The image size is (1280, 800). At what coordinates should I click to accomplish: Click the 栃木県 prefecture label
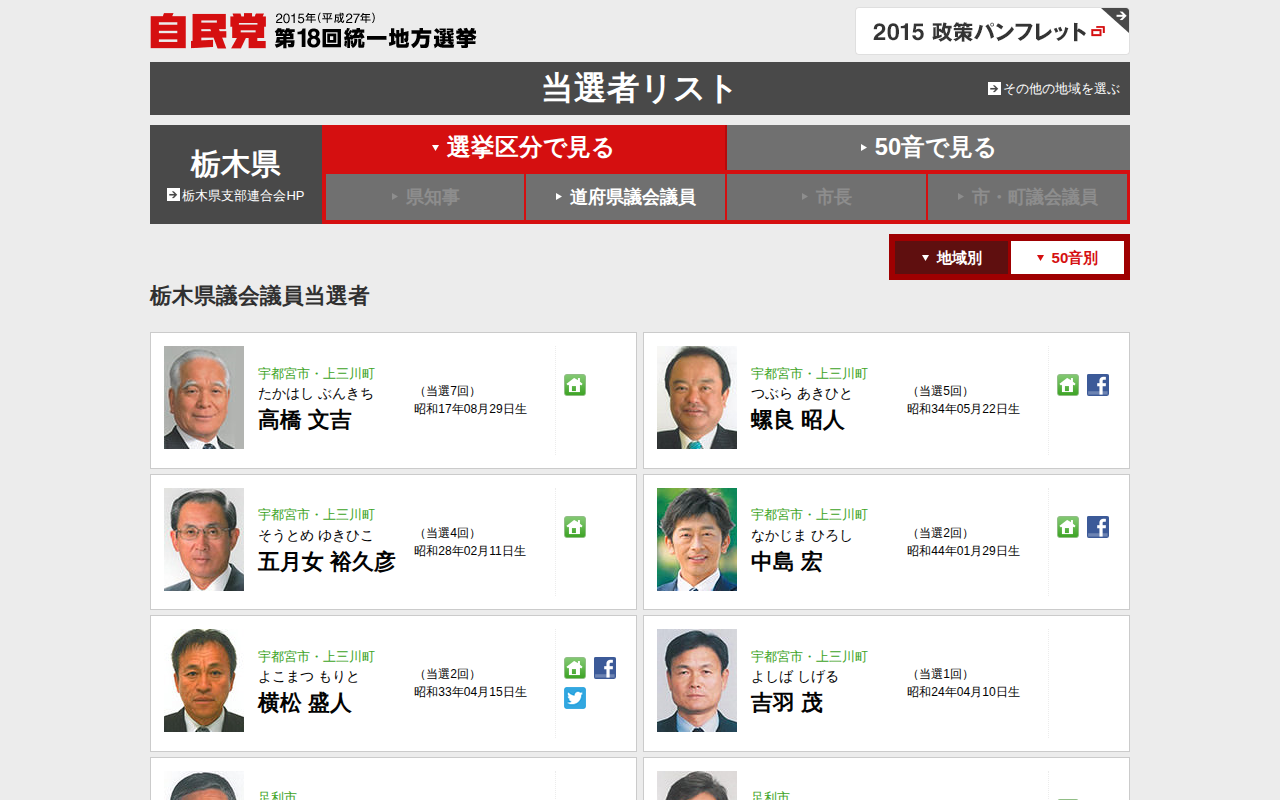click(235, 164)
